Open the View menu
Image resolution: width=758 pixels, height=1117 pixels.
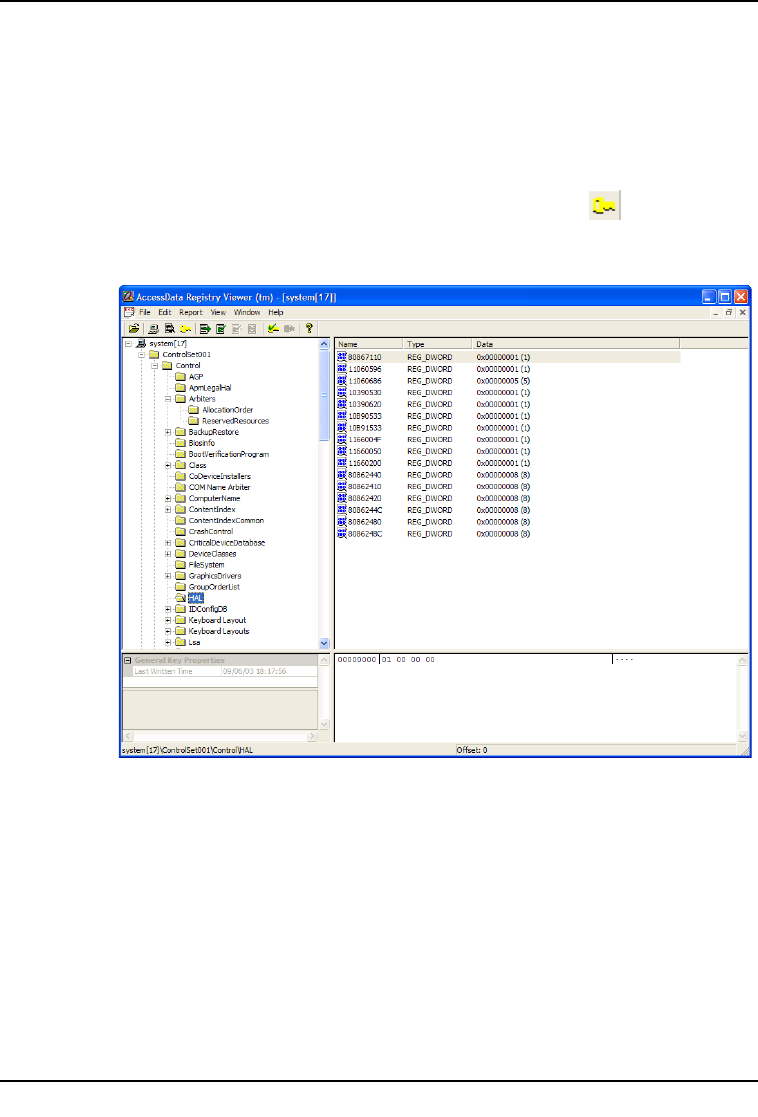(218, 312)
